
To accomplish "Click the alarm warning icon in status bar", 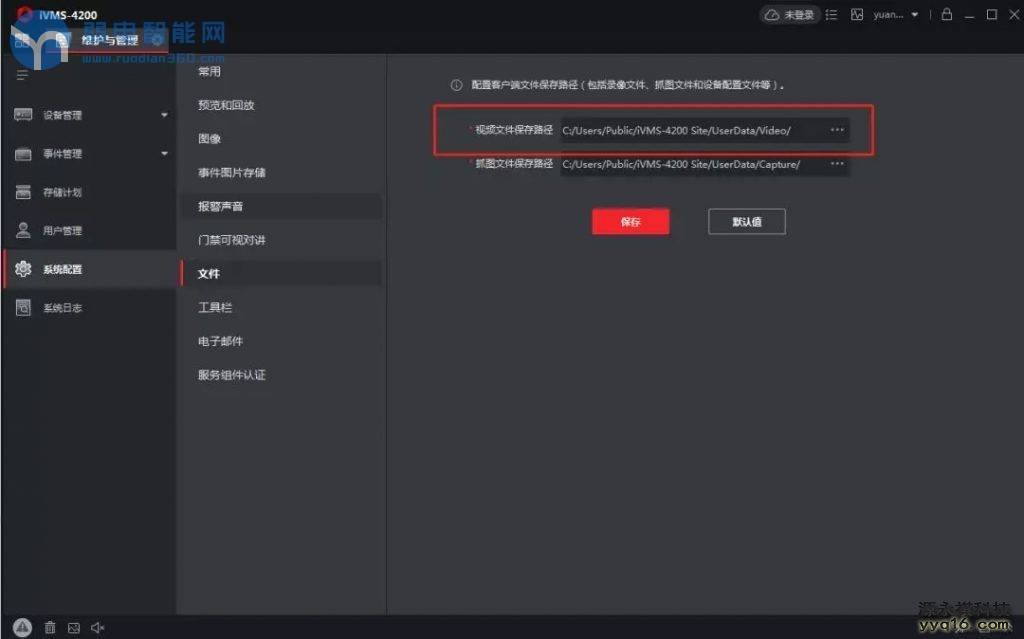I will click(x=23, y=627).
